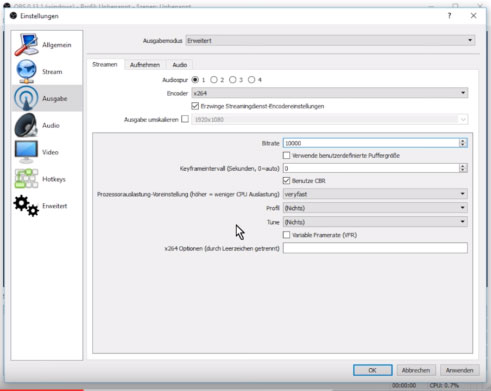Select the Video monitor icon
Screen dimensions: 491x391
[26, 152]
